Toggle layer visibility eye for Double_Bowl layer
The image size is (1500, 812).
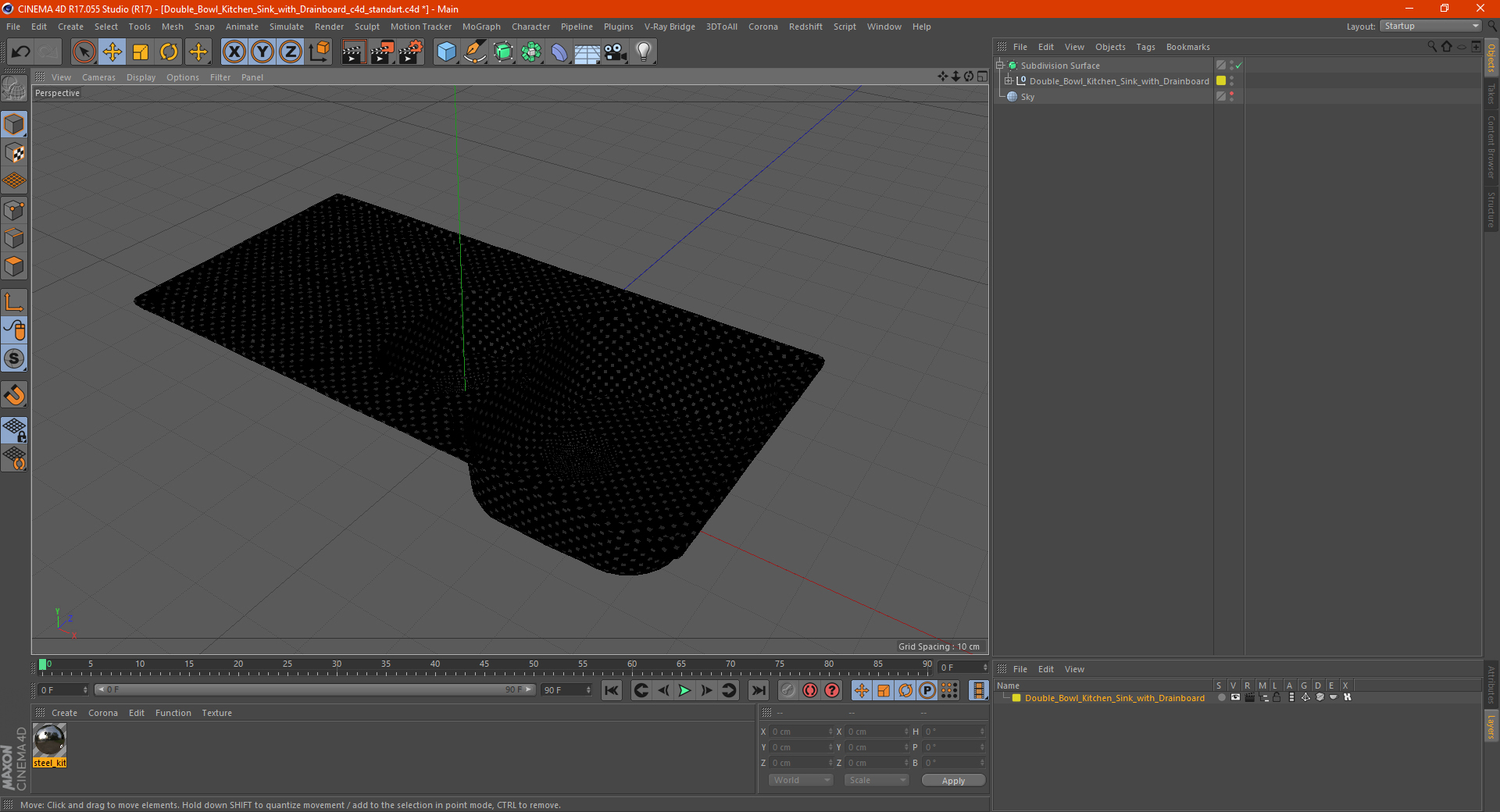click(x=1235, y=697)
